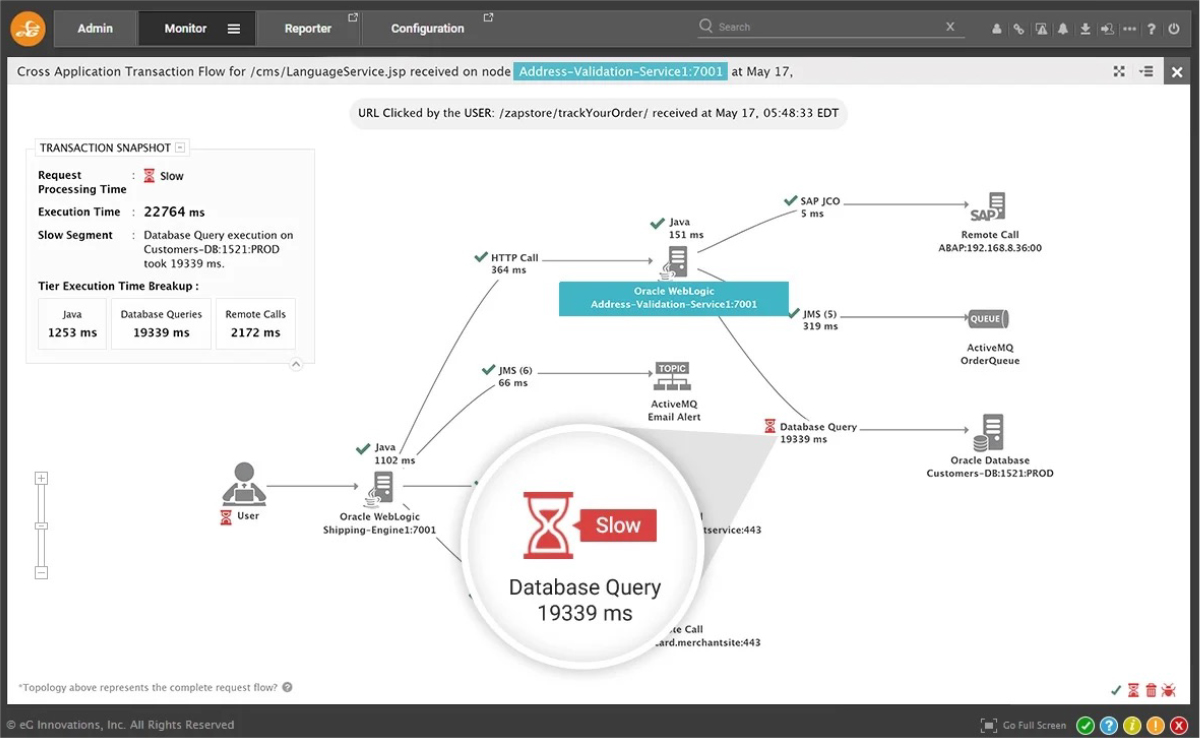The height and width of the screenshot is (738, 1200).
Task: Open the Monitor hamburger menu
Action: [x=234, y=29]
